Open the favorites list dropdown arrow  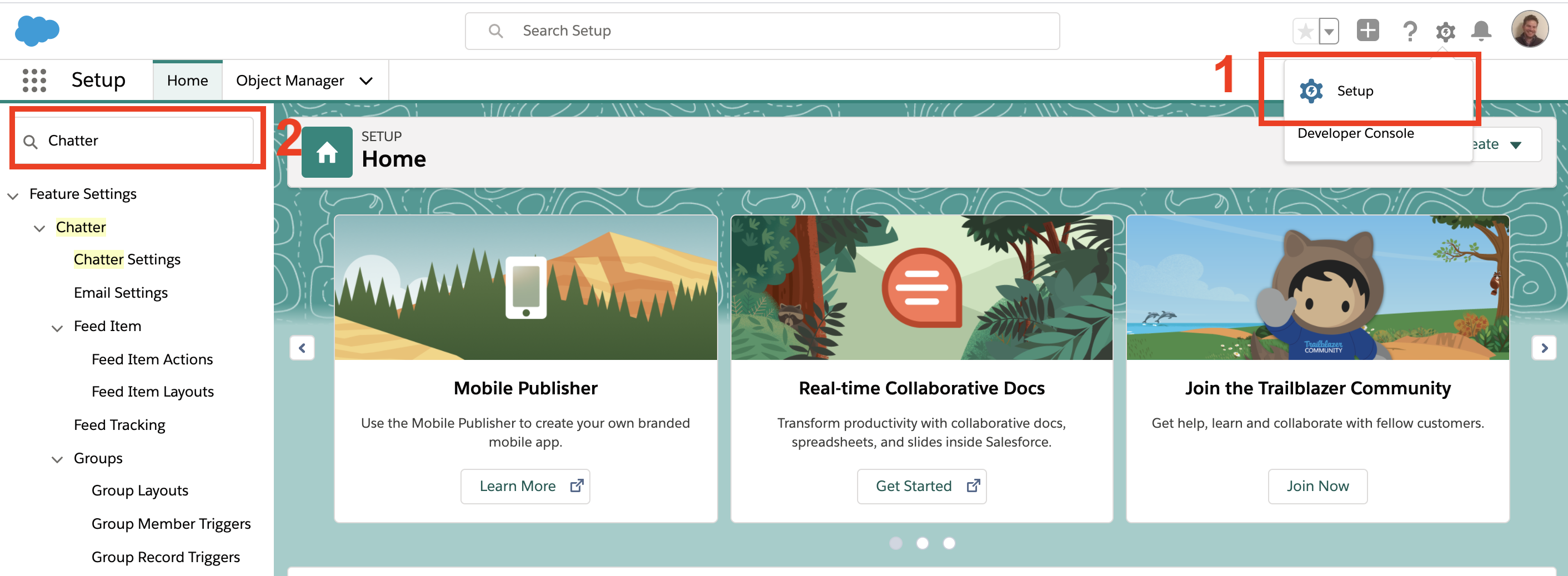tap(1329, 31)
